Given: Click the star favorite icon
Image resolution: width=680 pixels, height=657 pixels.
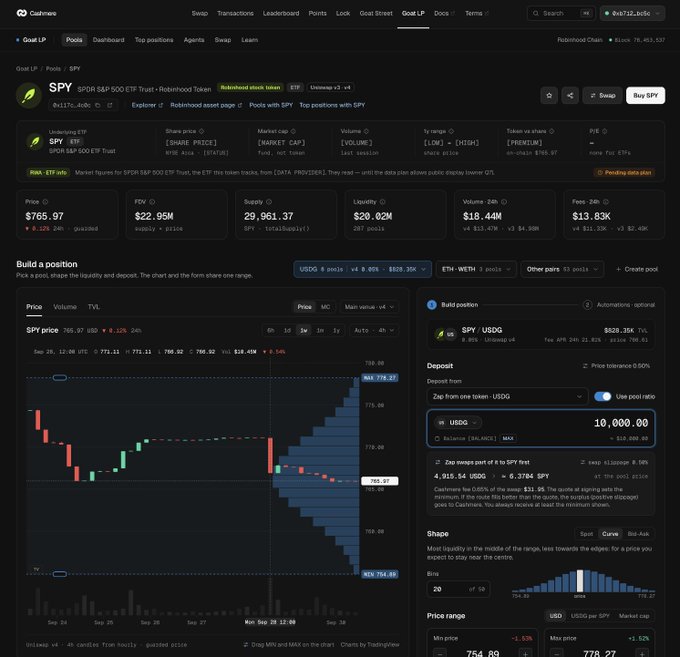Looking at the screenshot, I should [x=549, y=95].
